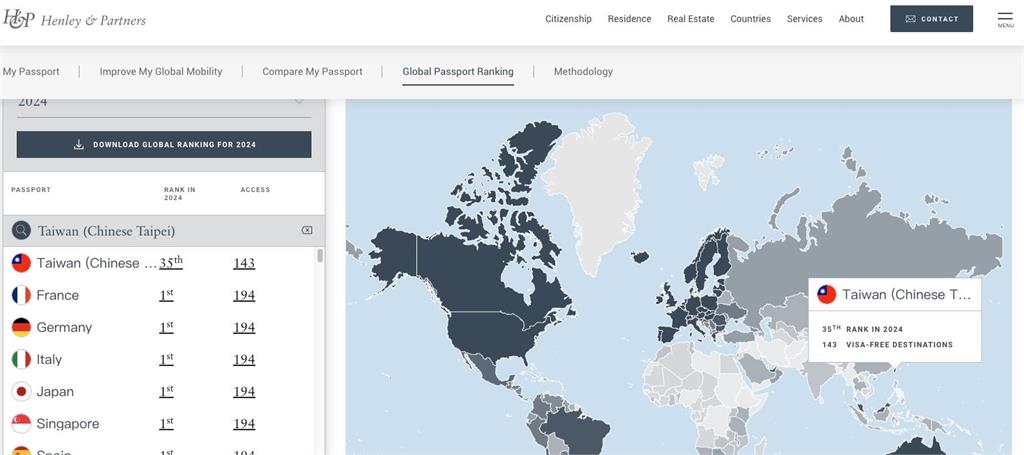Viewport: 1024px width, 455px height.
Task: Select the Italy row name
Action: (x=49, y=360)
